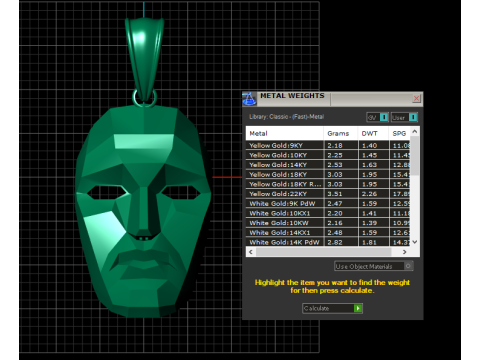The height and width of the screenshot is (360, 480).
Task: Click the 2.26 DWT value for 22KY
Action: (370, 194)
